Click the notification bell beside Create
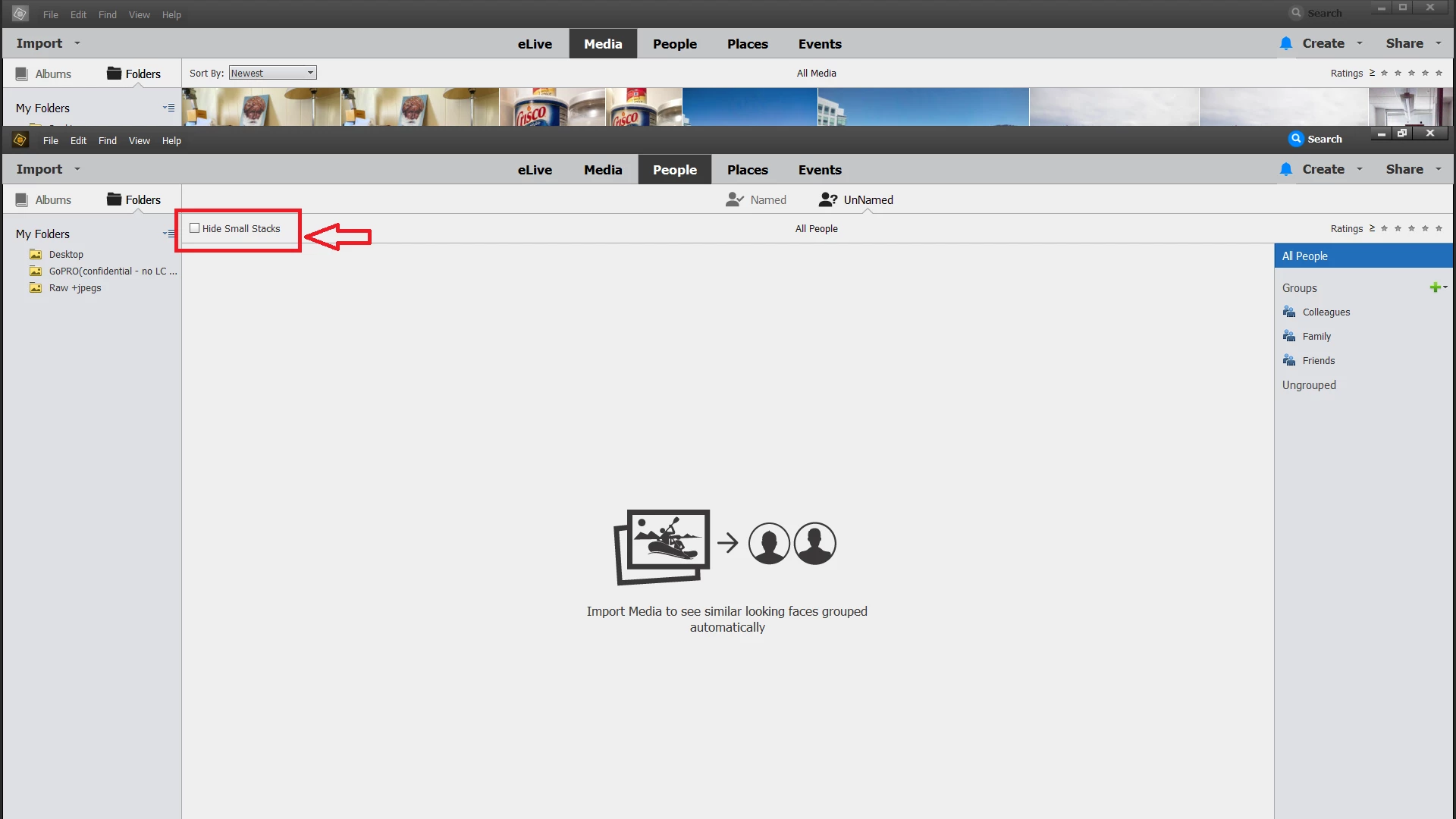1456x819 pixels. point(1285,169)
